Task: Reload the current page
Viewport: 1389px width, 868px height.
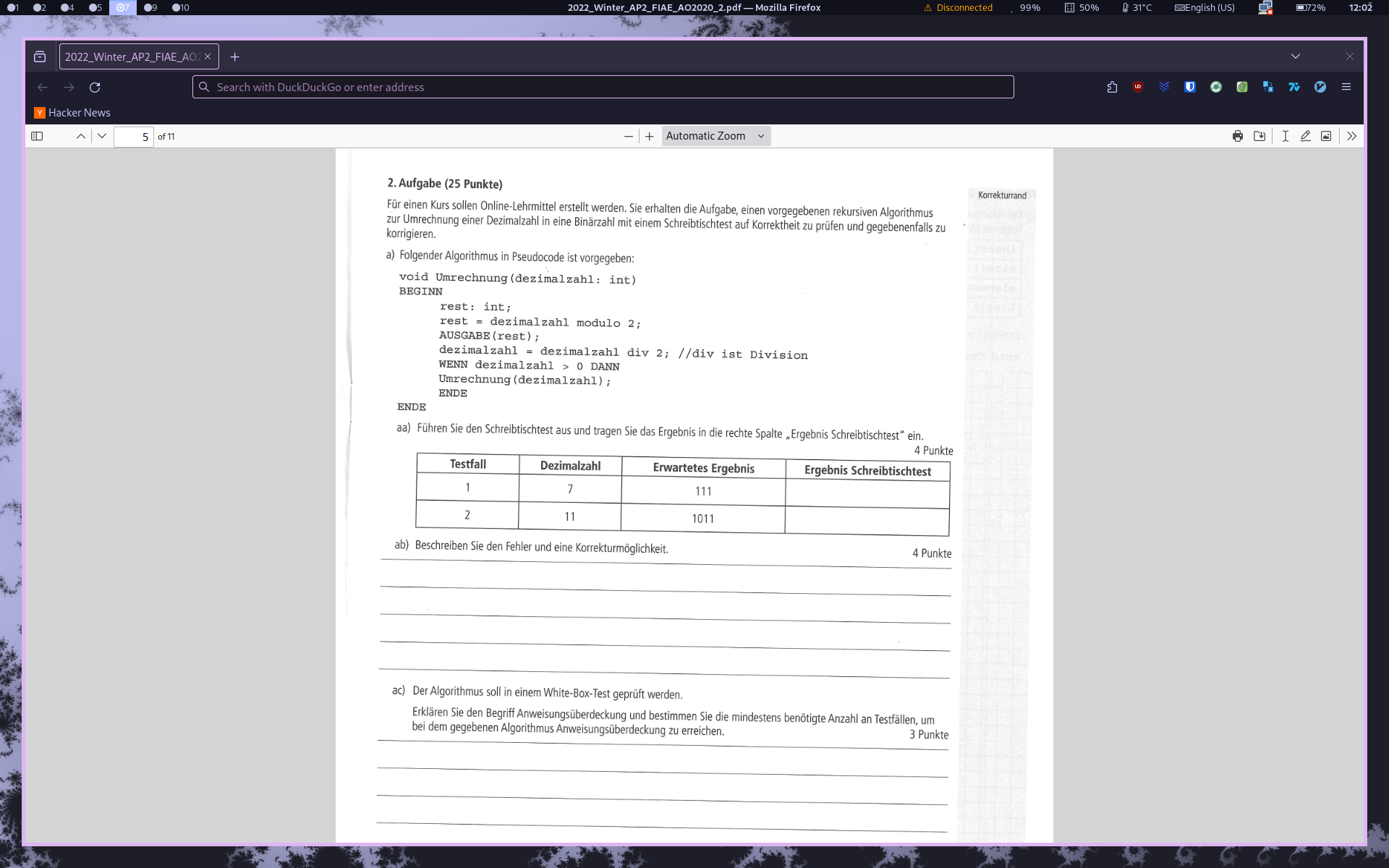Action: [95, 87]
